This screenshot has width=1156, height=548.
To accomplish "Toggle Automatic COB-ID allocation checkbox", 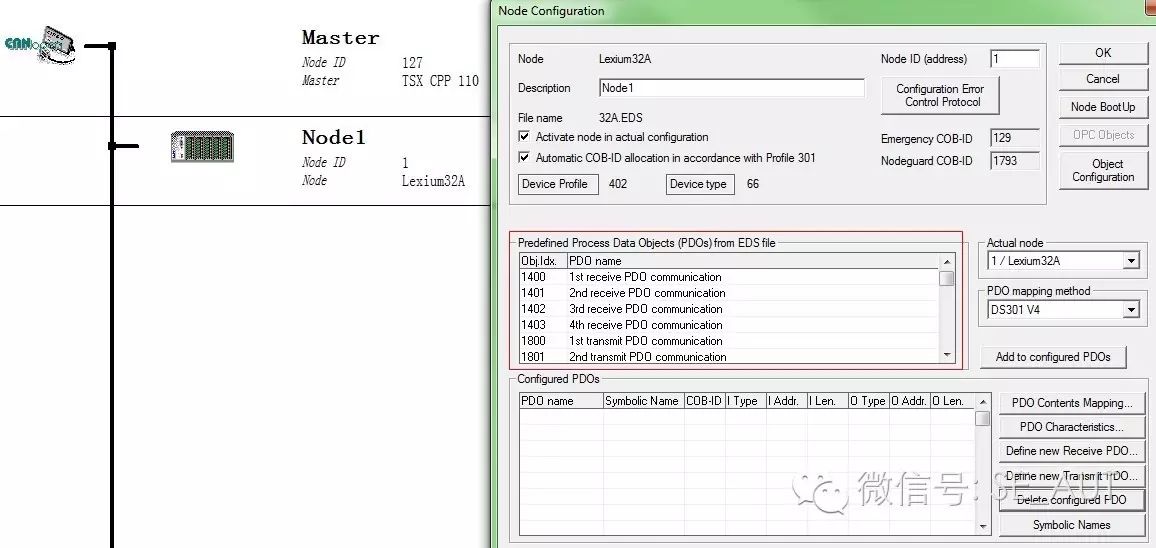I will pyautogui.click(x=524, y=157).
